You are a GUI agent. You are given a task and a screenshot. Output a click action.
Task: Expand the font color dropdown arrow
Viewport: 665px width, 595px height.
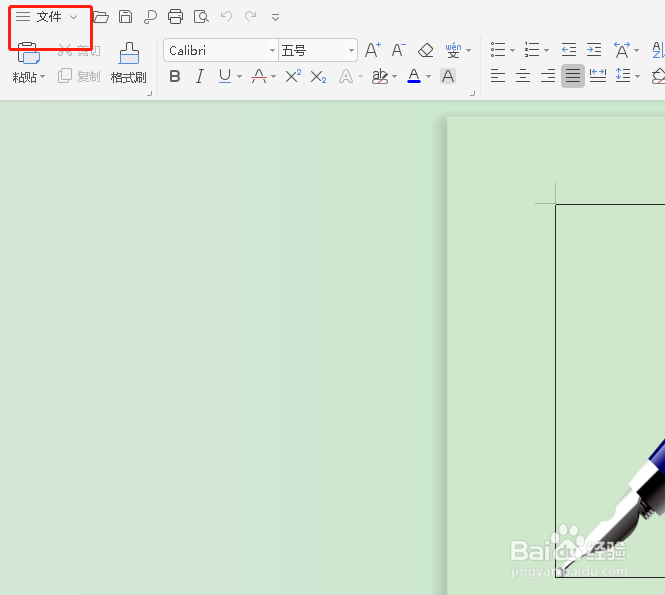[x=428, y=77]
